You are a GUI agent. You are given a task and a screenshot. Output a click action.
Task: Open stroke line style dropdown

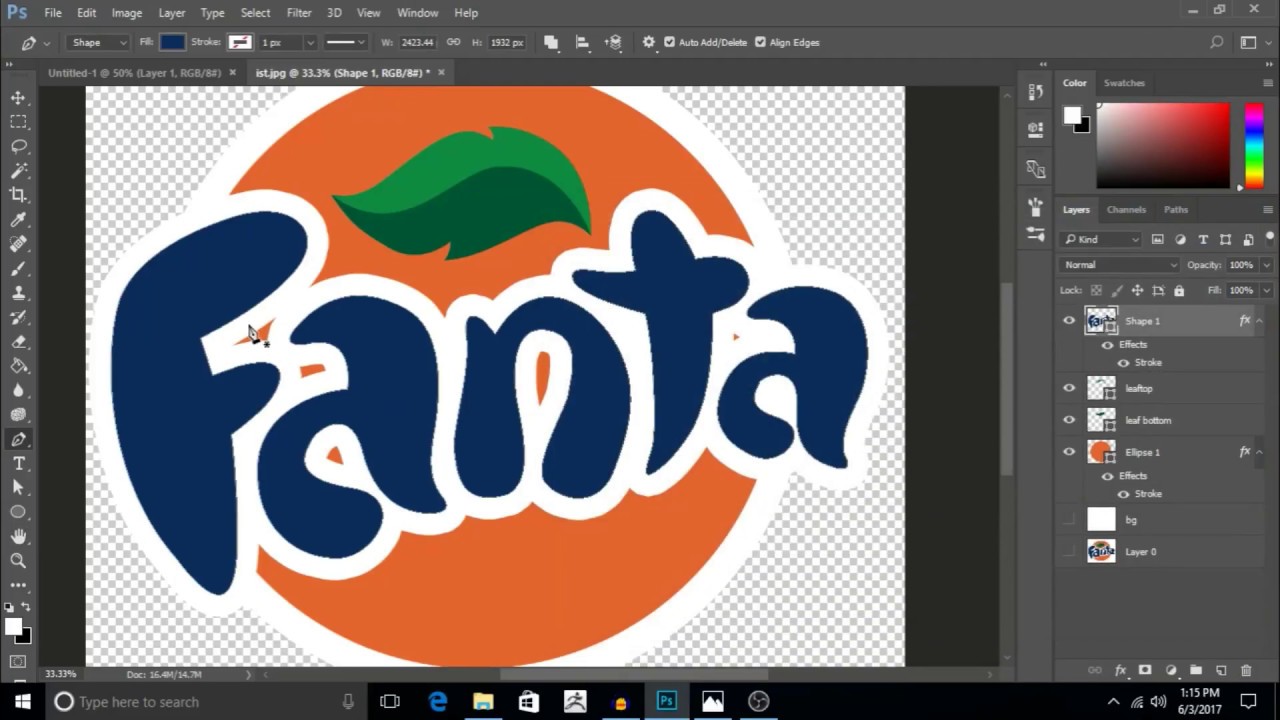pyautogui.click(x=346, y=42)
